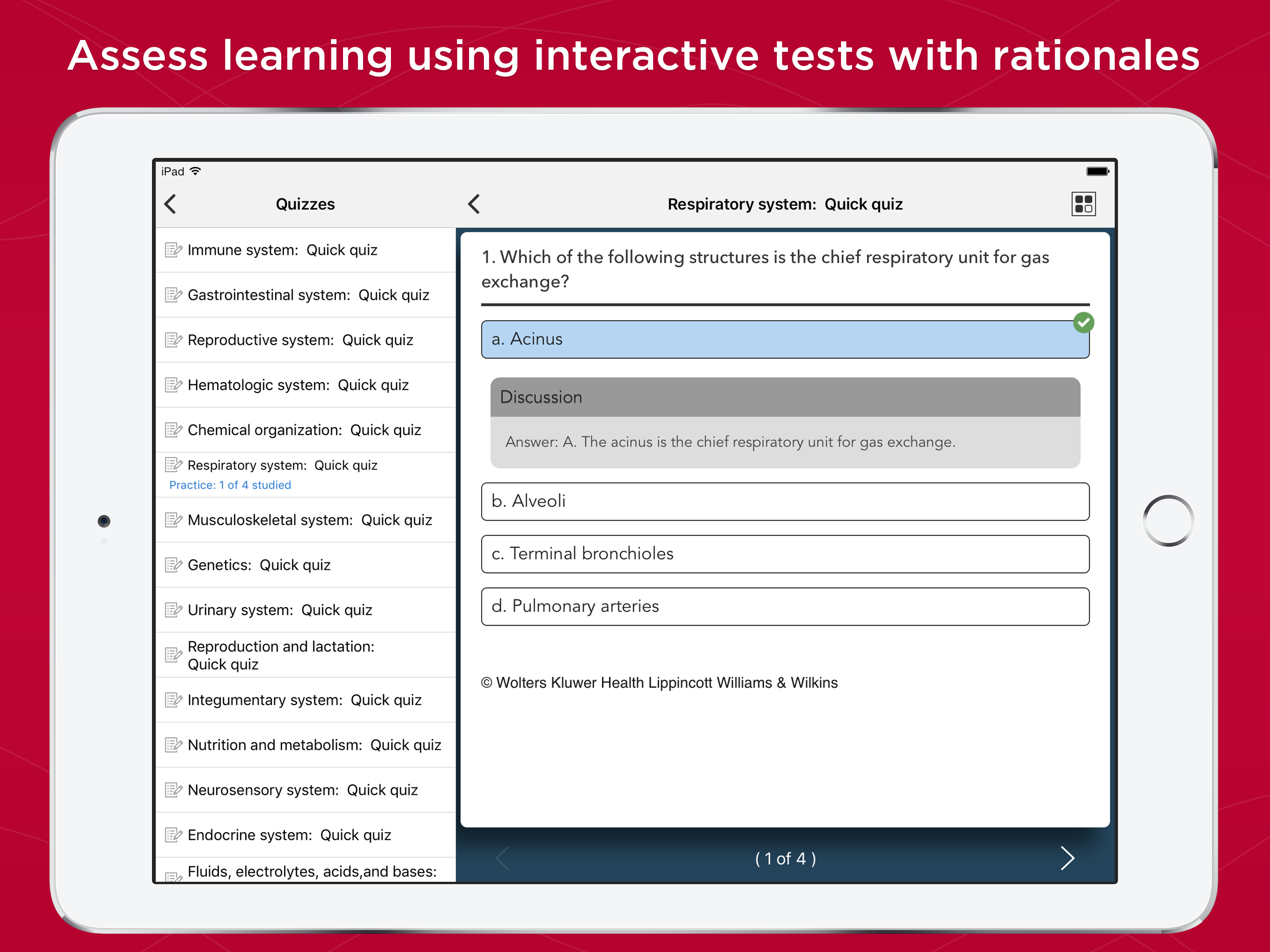This screenshot has height=952, width=1270.
Task: Go back from the Quizzes list
Action: [x=171, y=204]
